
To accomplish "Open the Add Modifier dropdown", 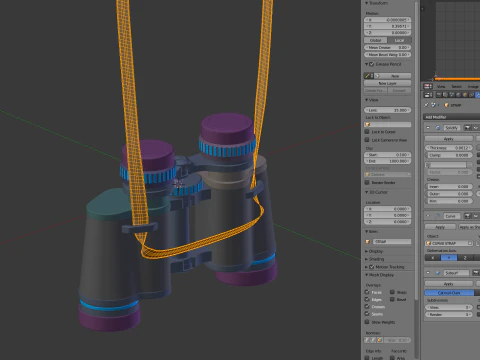I will tap(452, 117).
